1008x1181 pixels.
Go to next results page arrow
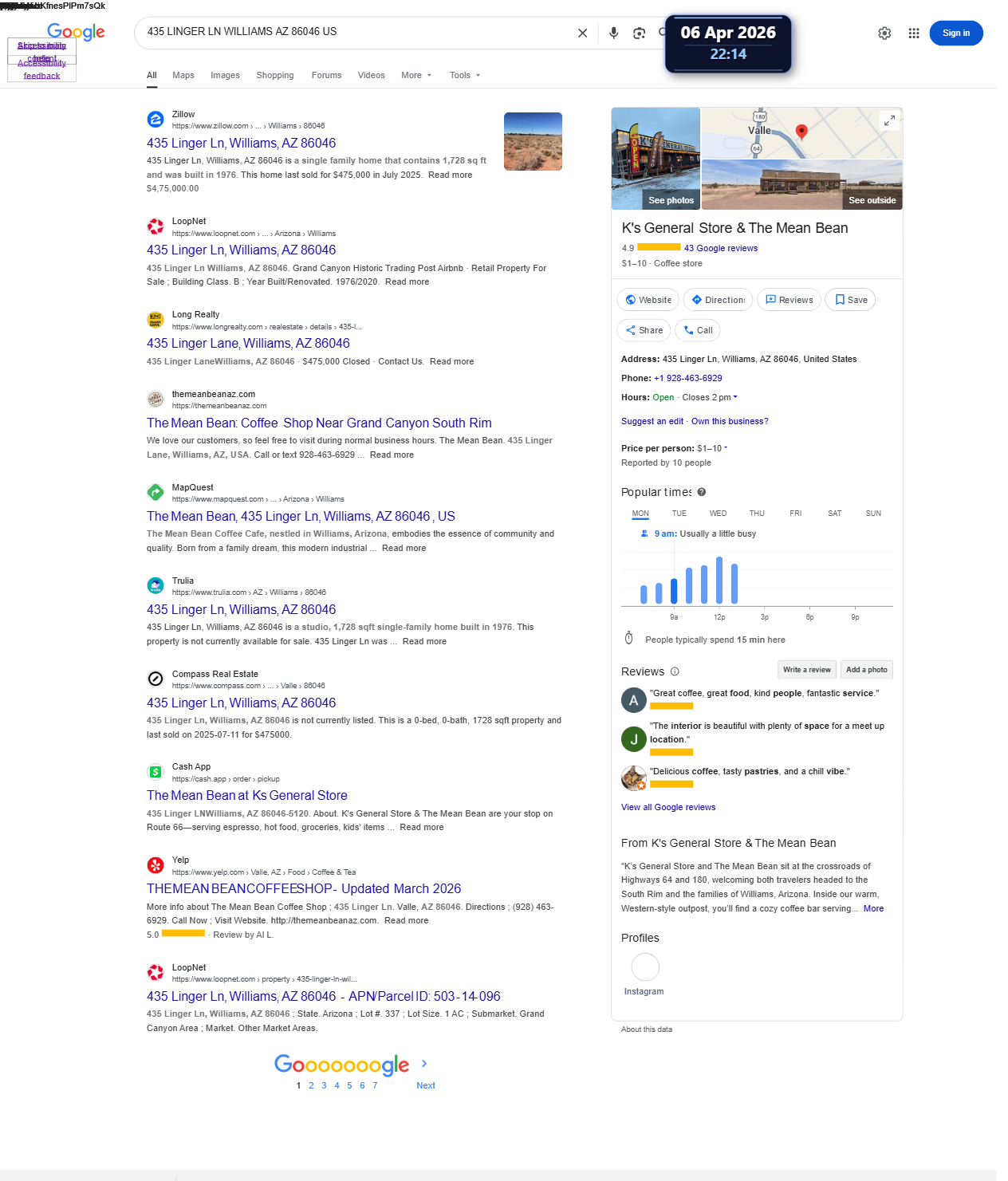[424, 1064]
